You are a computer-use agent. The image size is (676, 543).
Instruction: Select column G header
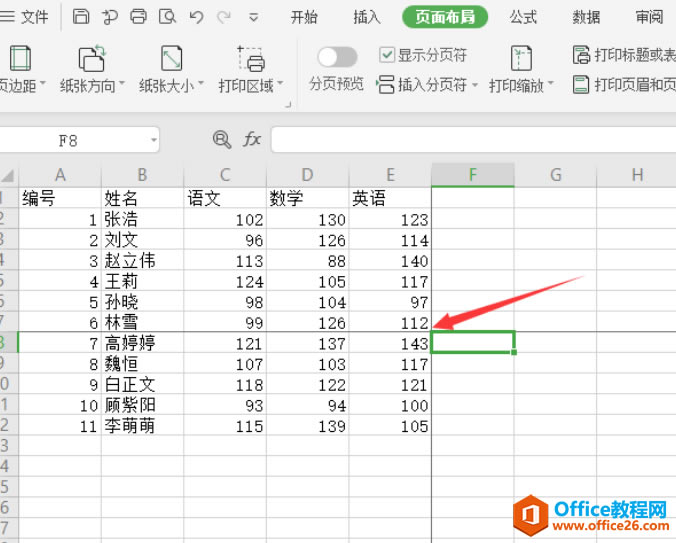click(x=555, y=175)
